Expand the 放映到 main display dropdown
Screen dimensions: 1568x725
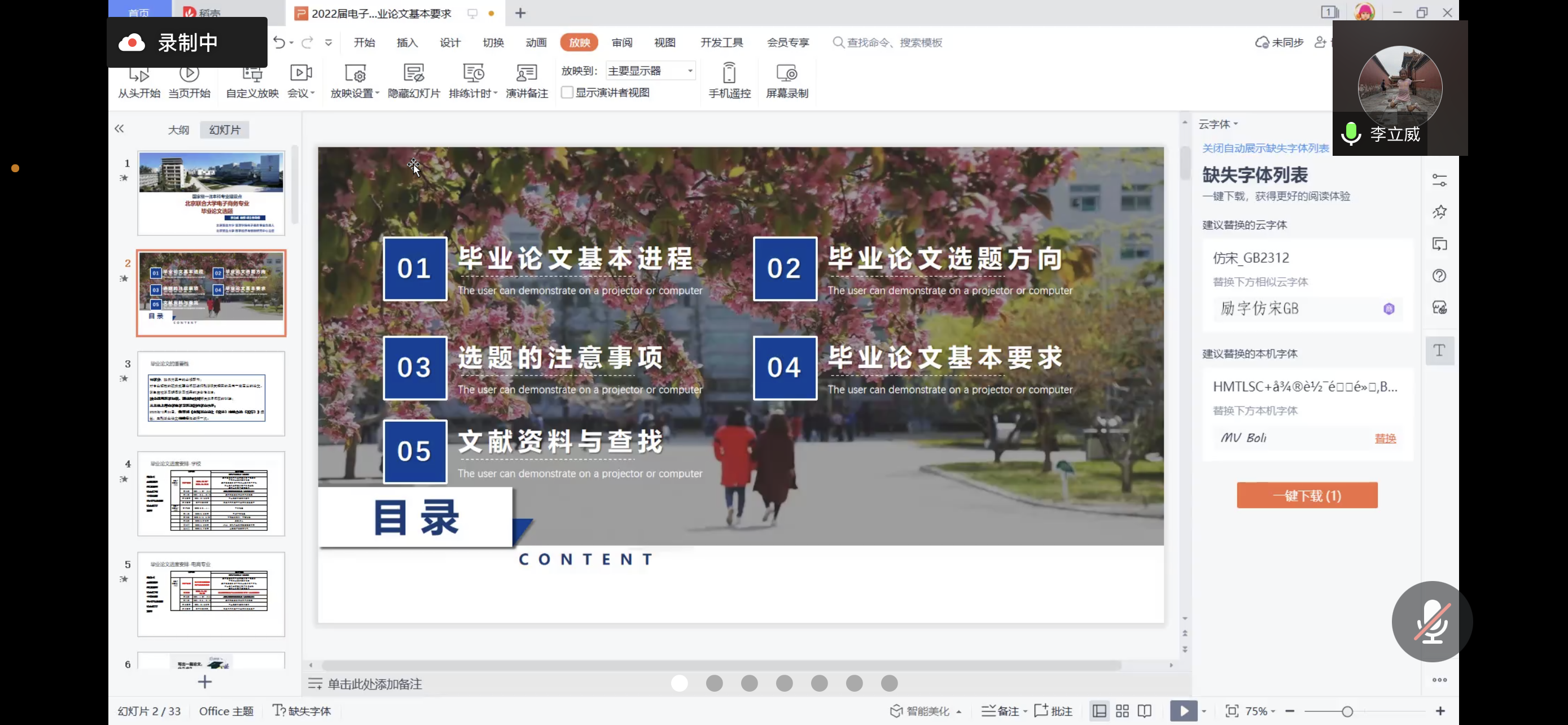(690, 71)
